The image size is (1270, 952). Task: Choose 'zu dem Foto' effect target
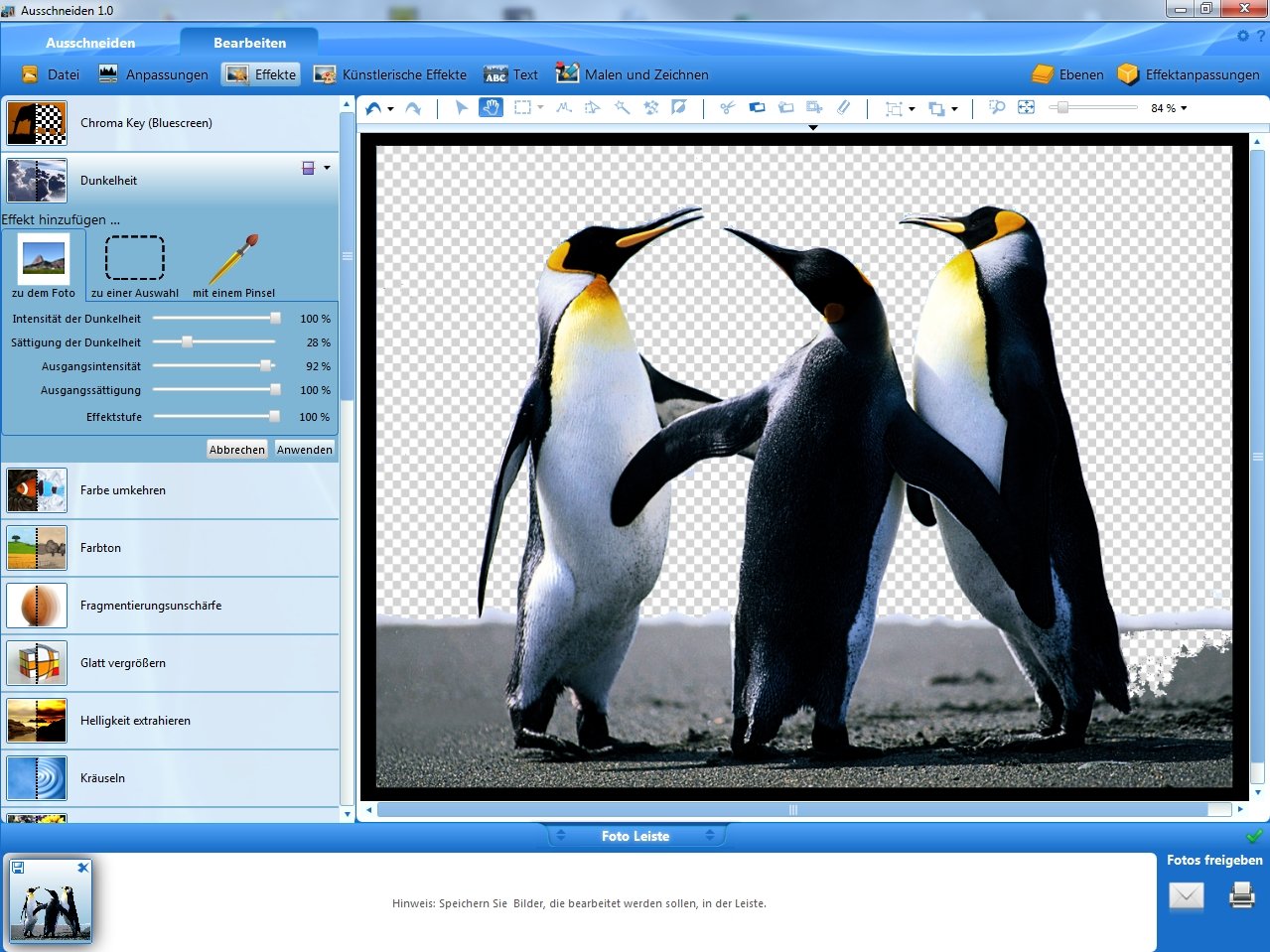tap(44, 265)
